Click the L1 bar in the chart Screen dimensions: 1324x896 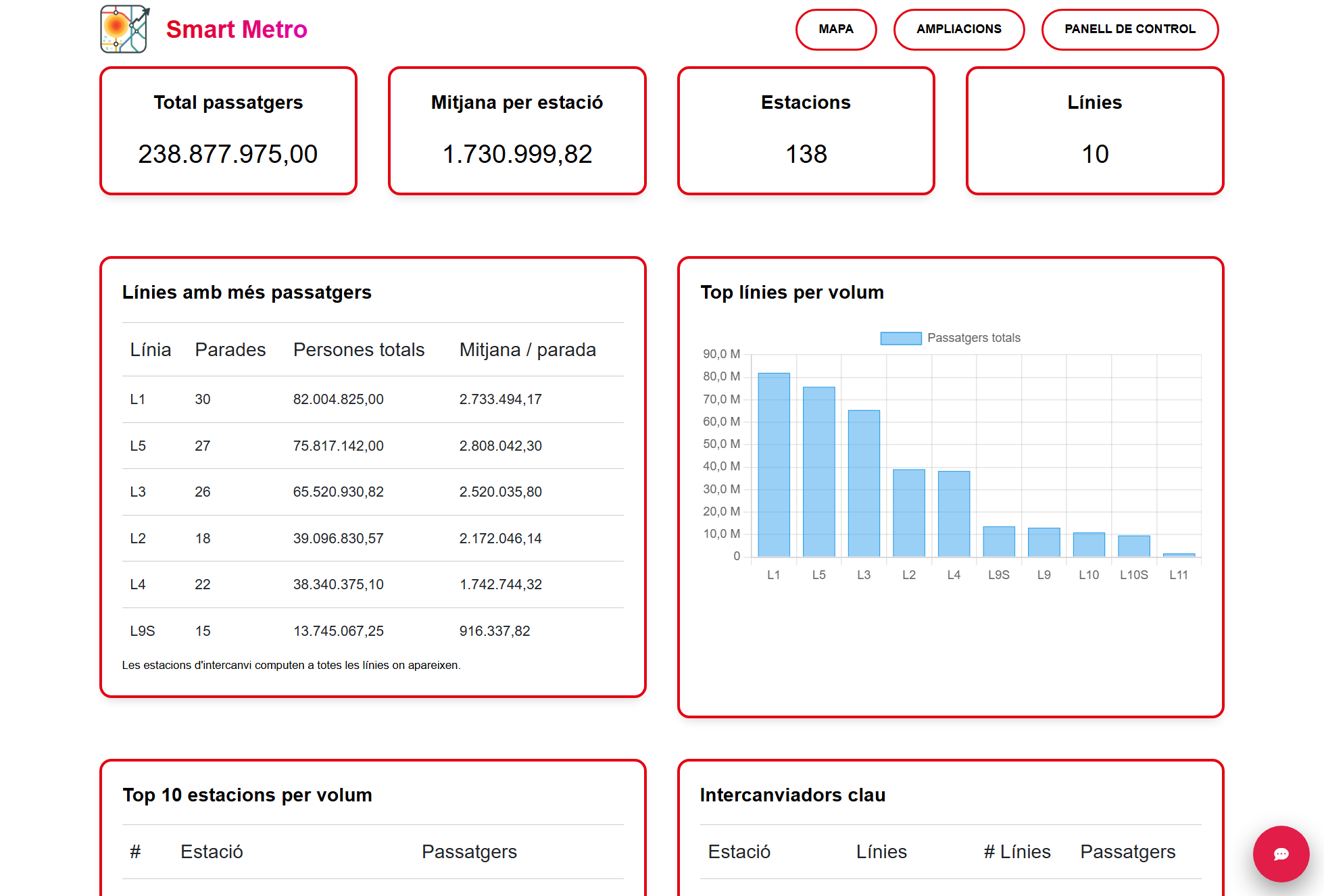tap(774, 465)
